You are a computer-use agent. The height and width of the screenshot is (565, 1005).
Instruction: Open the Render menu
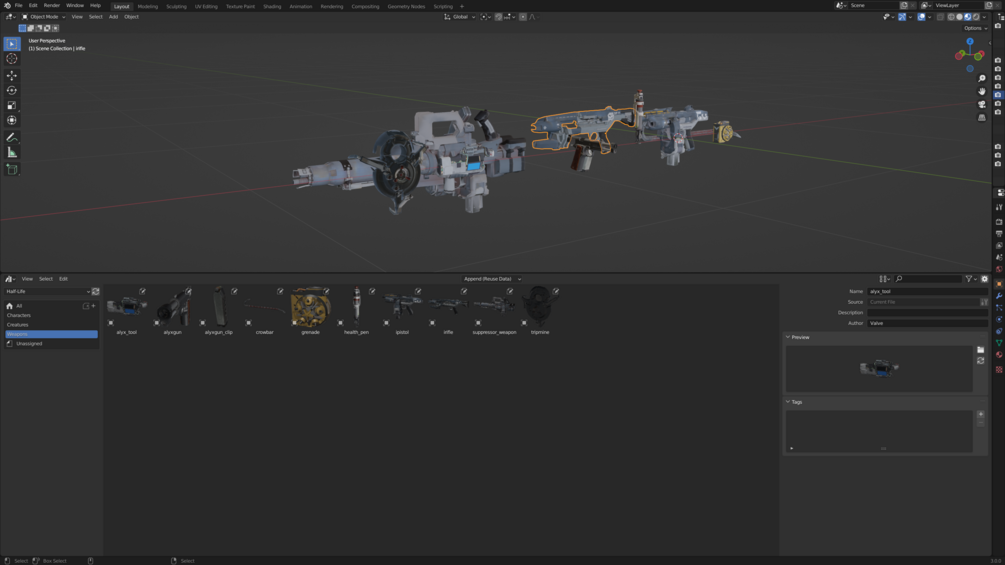click(x=51, y=5)
